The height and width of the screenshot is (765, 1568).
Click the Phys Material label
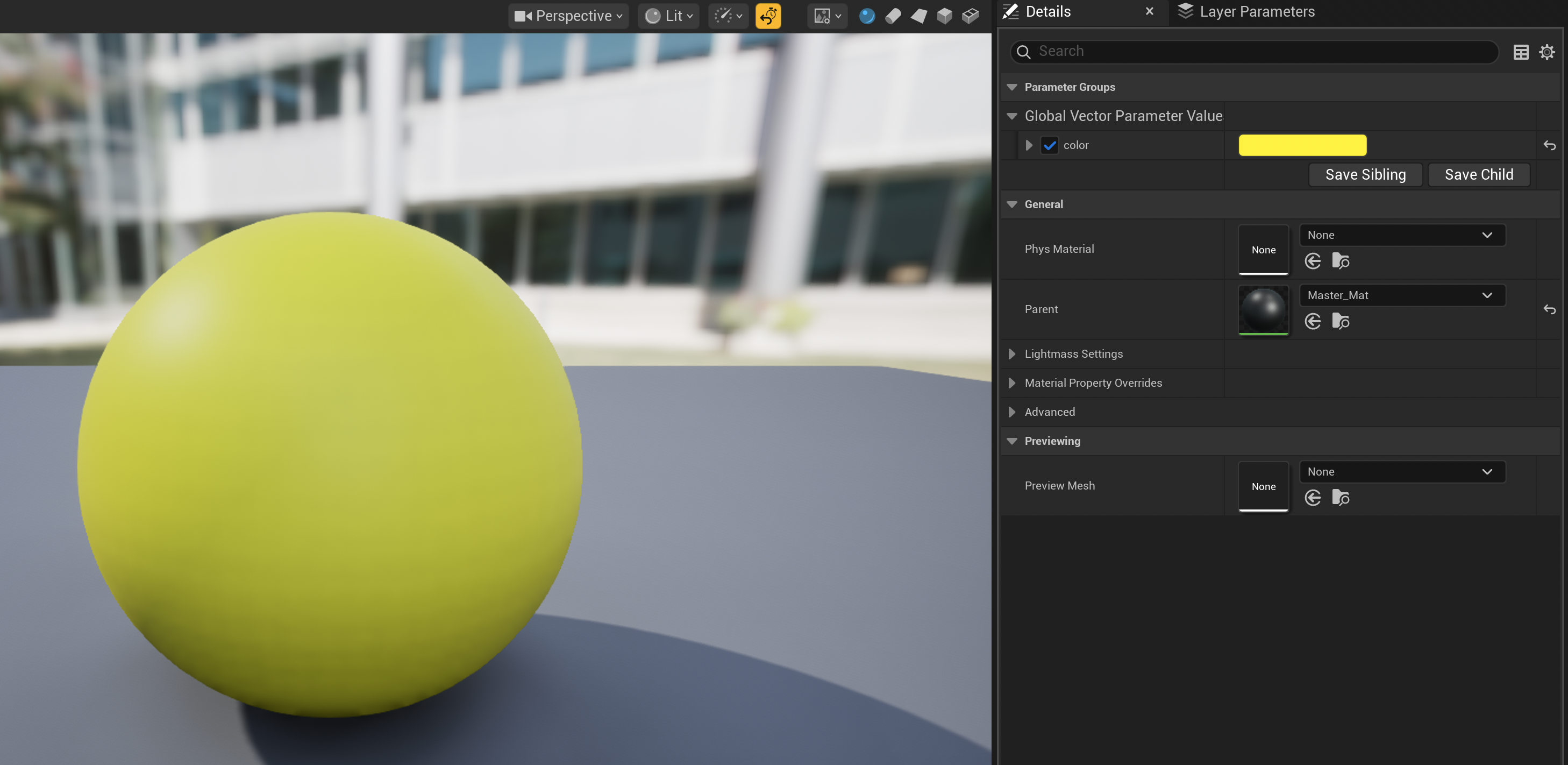[1059, 249]
